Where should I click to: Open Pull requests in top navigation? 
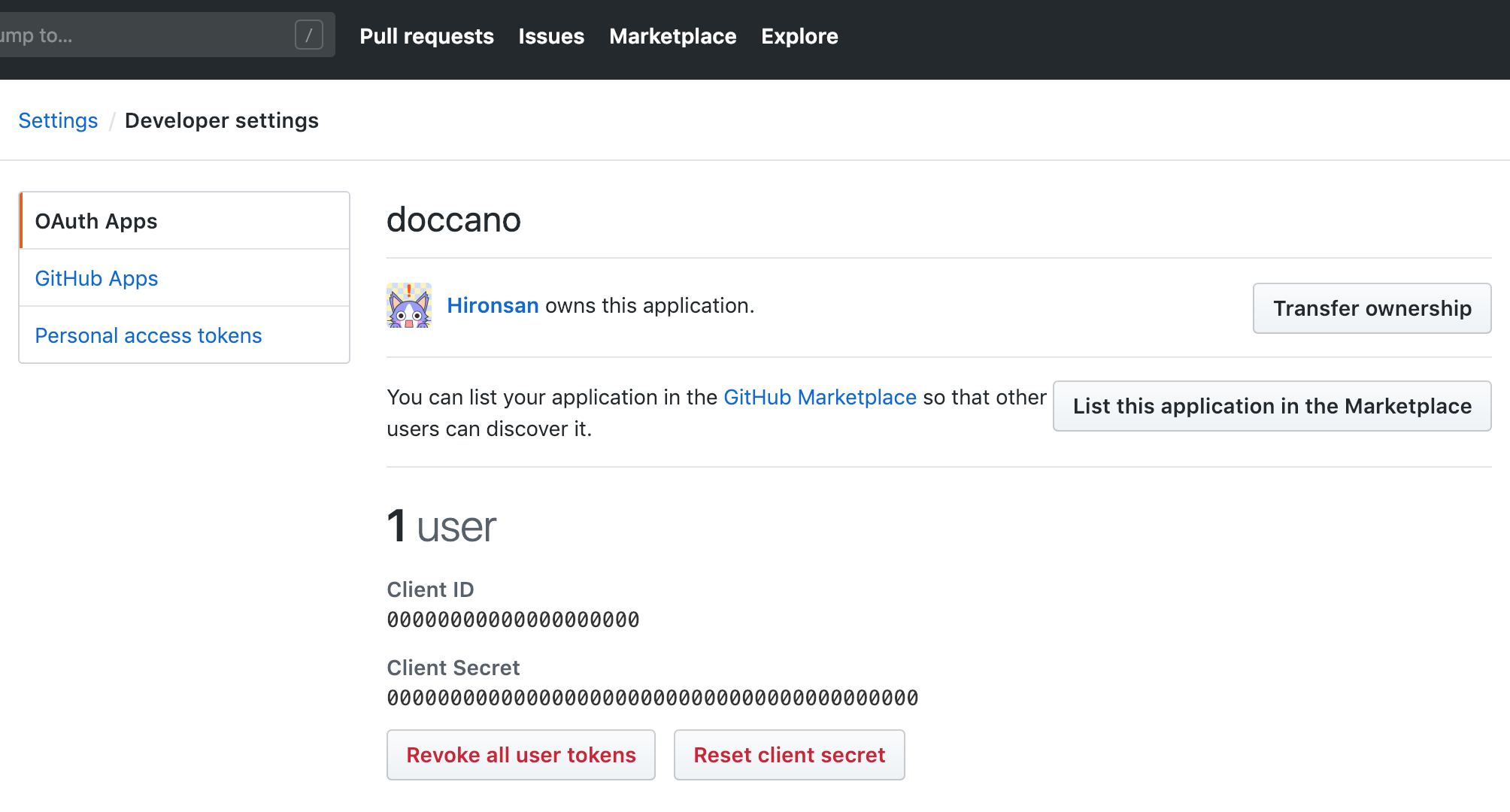[426, 36]
